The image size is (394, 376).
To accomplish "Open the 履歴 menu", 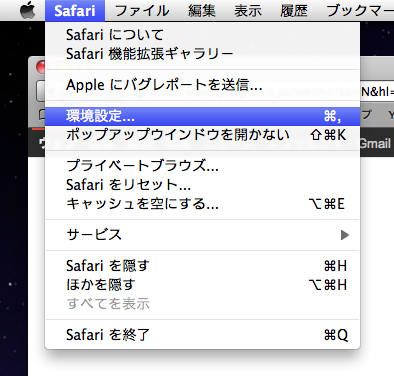I will pos(294,11).
